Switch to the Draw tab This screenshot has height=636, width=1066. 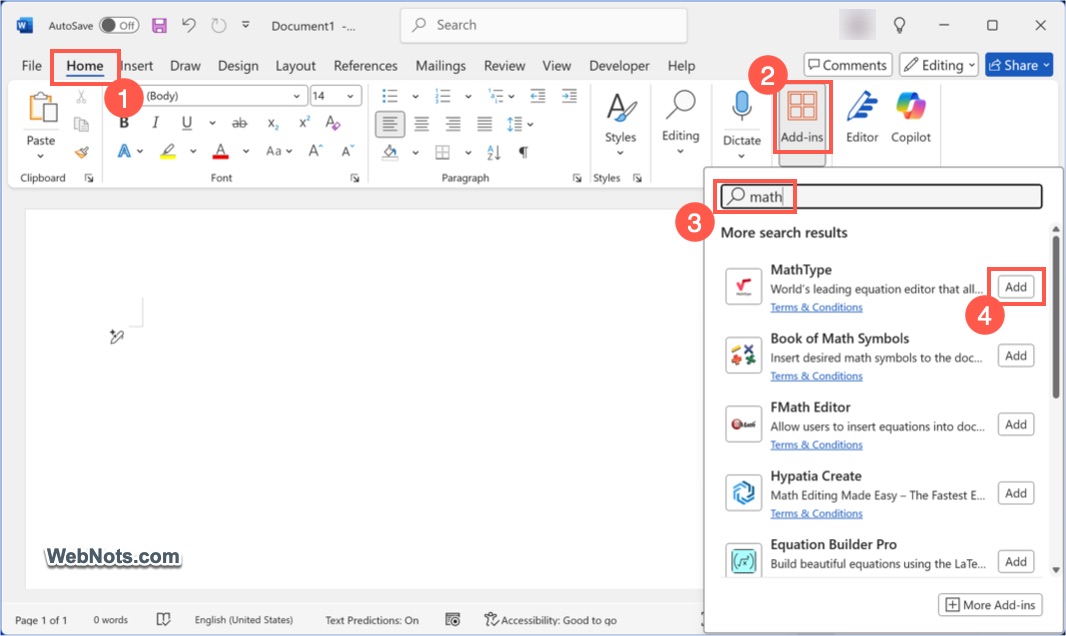(x=185, y=66)
